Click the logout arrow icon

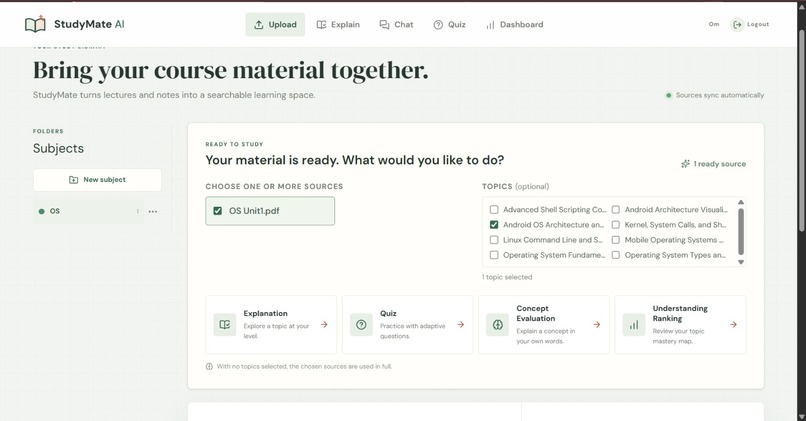pos(737,24)
